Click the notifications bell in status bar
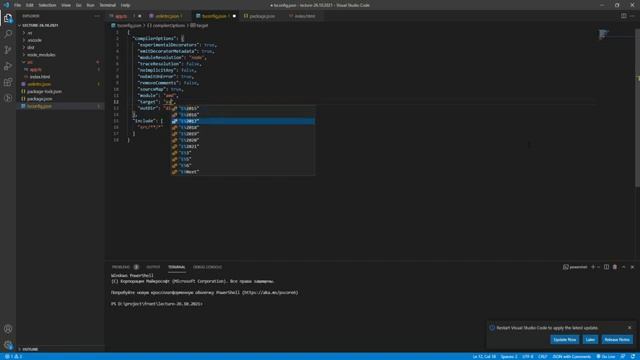The height and width of the screenshot is (360, 640). (633, 356)
